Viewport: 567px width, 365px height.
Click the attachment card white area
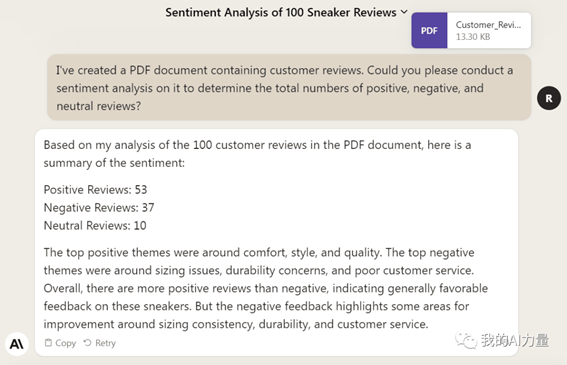[x=489, y=30]
